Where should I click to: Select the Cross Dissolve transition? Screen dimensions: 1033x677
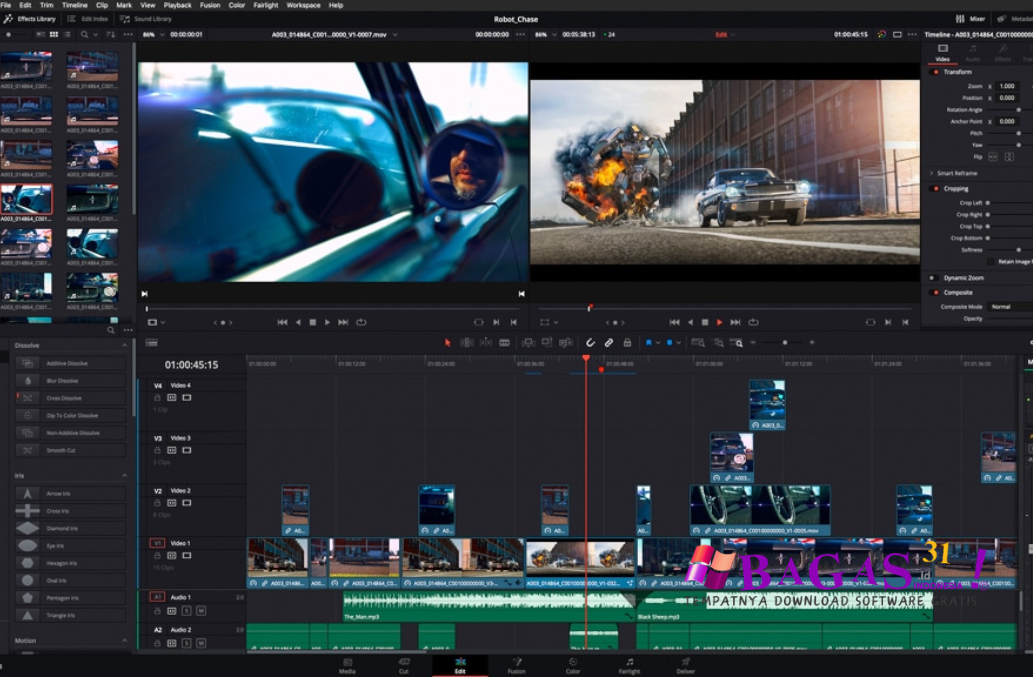click(70, 398)
